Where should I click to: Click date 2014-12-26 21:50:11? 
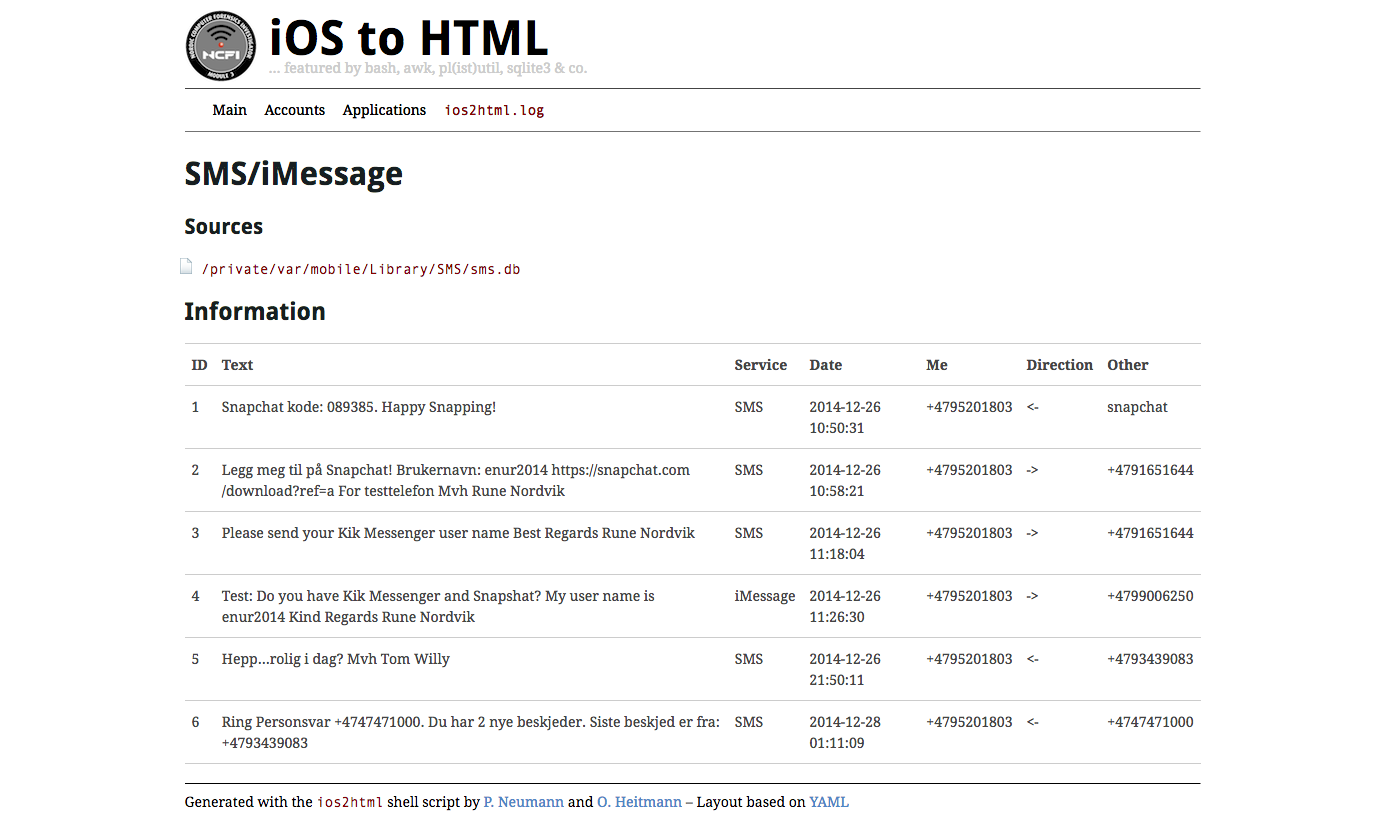pyautogui.click(x=845, y=670)
